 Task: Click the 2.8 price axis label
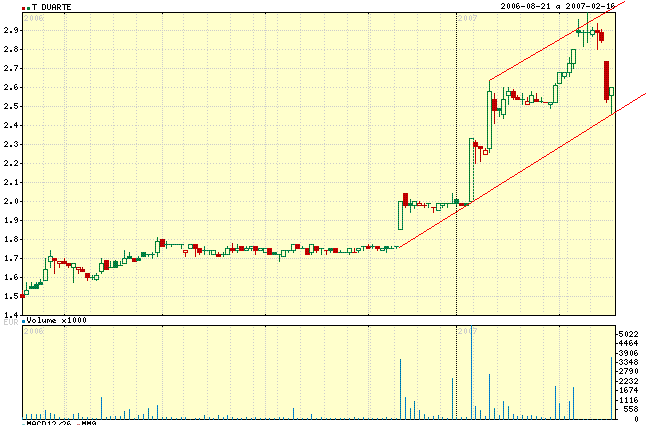click(10, 49)
